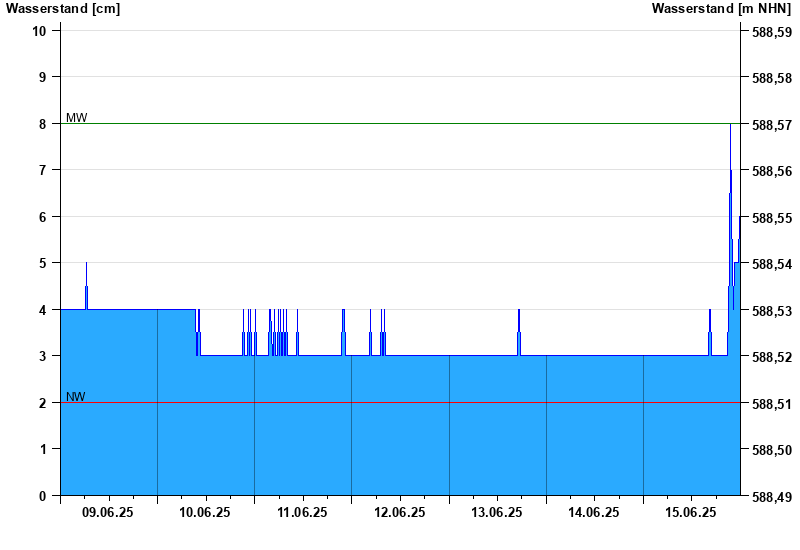
Task: Click the 6 tick on the left axis
Action: 43,216
